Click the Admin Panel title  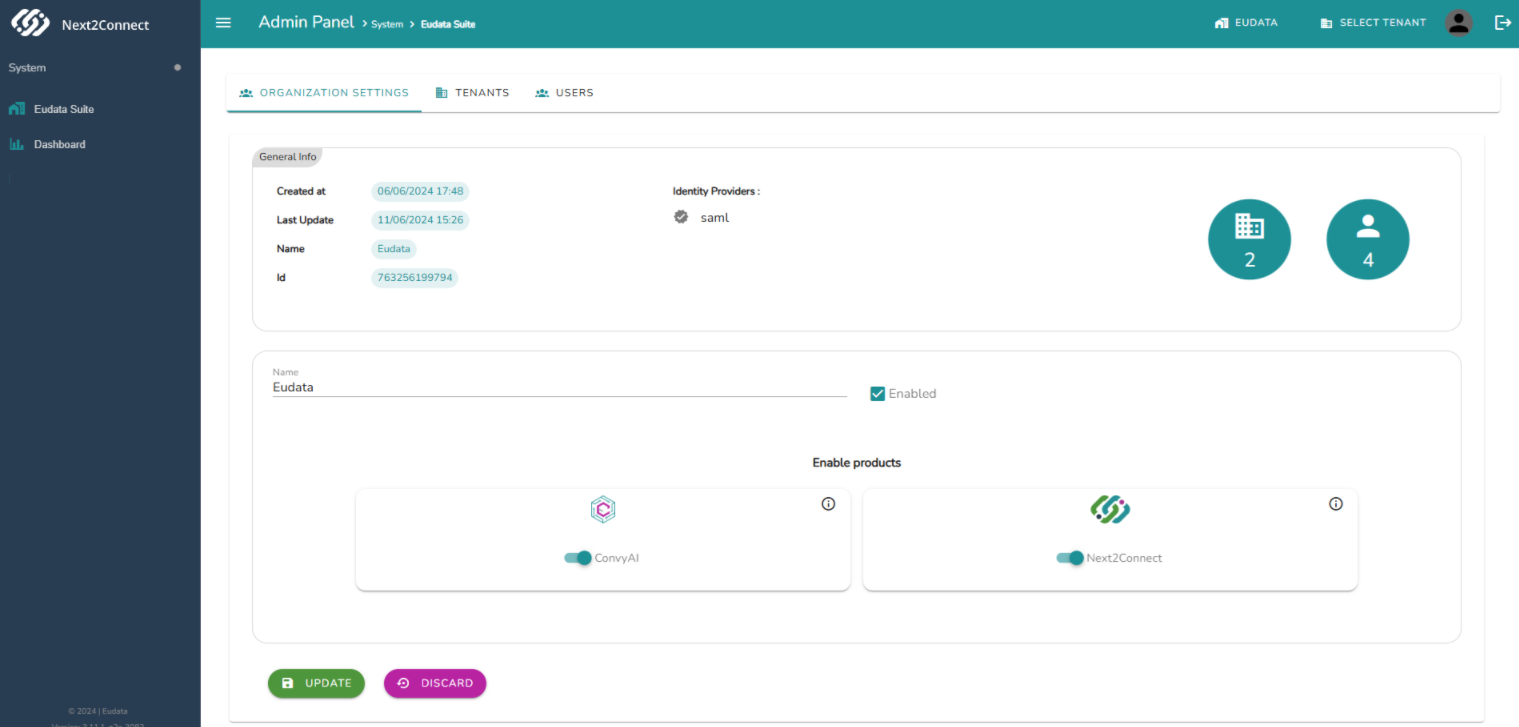(x=306, y=22)
